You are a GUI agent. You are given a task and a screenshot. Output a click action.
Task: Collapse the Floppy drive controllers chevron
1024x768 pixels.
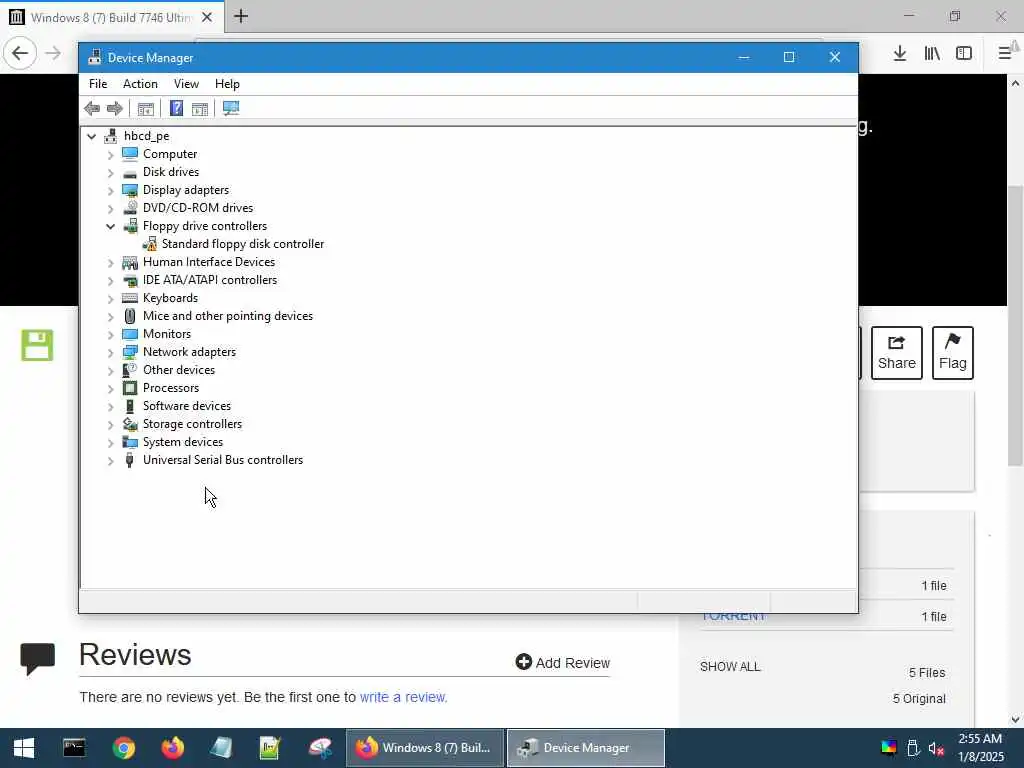coord(110,227)
